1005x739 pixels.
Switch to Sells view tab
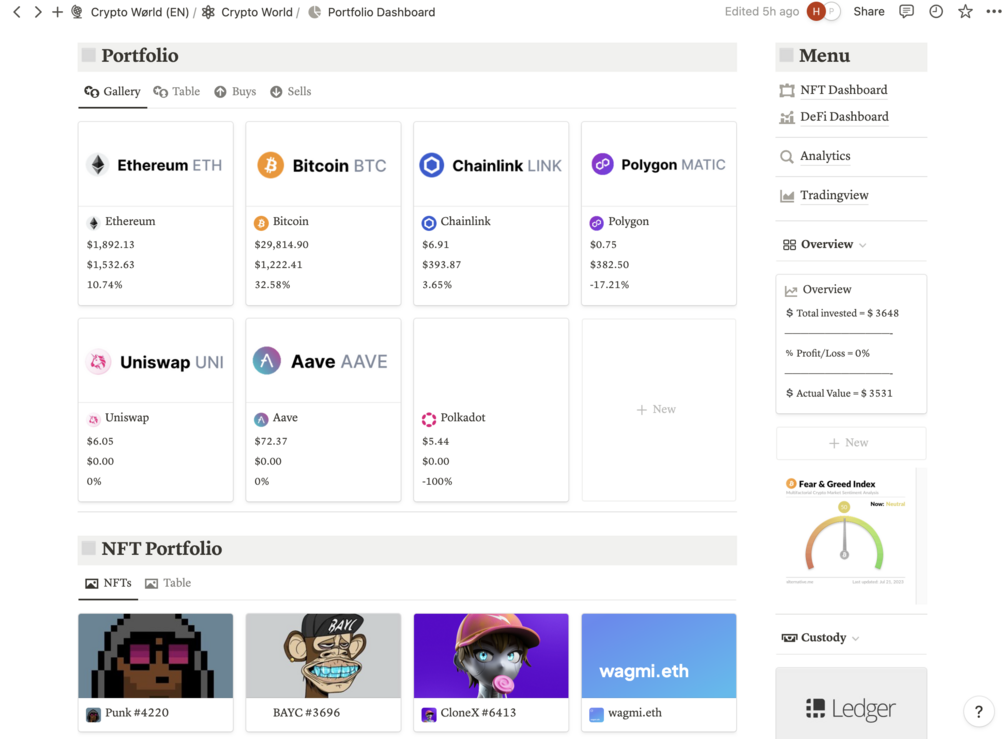tap(290, 92)
